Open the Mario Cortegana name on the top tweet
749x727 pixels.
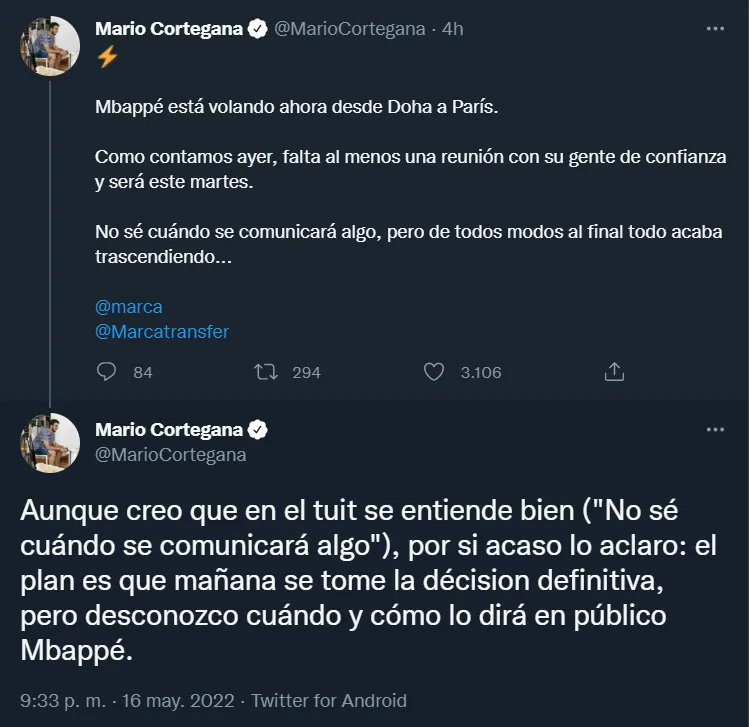pyautogui.click(x=168, y=29)
